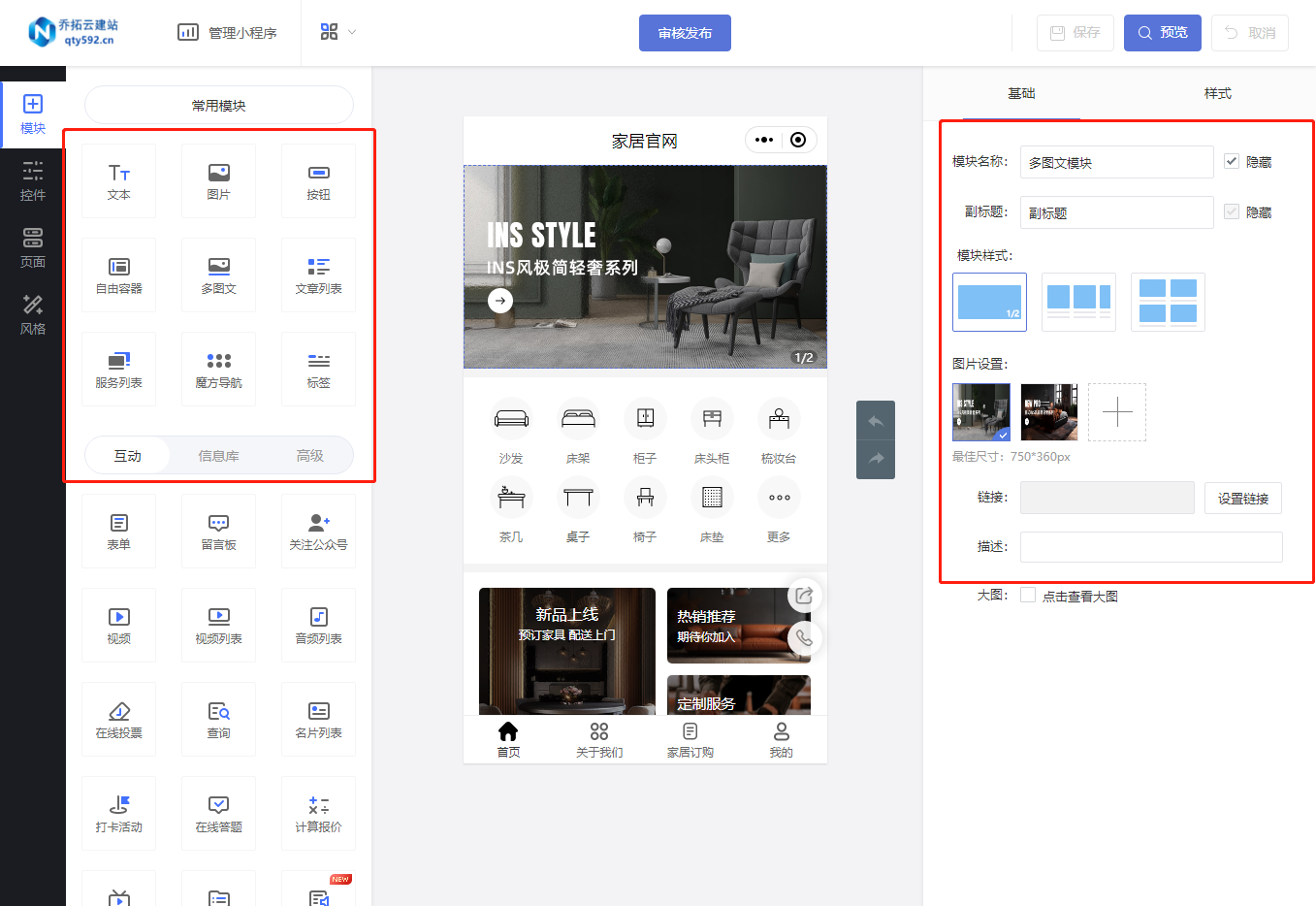Add the 名片列表 business card list module
This screenshot has height=906, width=1316.
pos(318,720)
